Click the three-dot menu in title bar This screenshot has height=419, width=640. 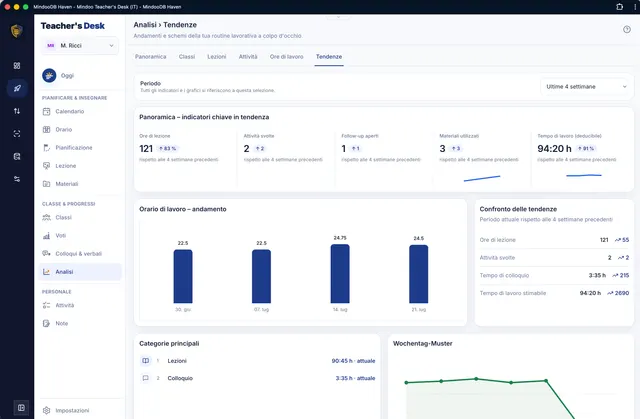(635, 7)
